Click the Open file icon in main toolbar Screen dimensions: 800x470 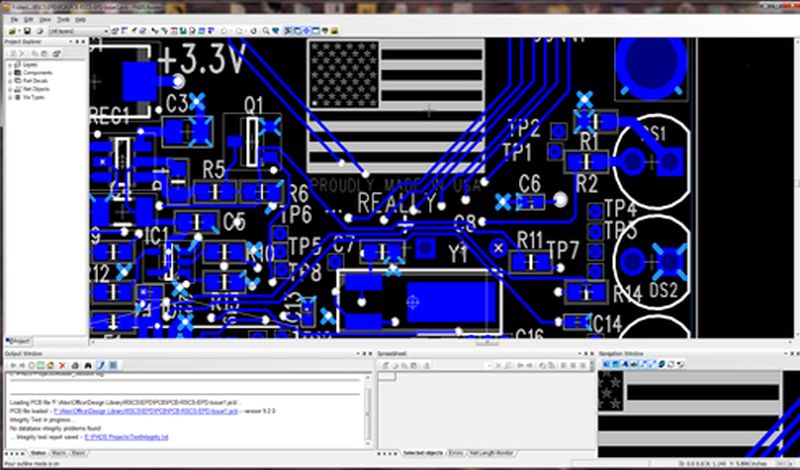click(x=12, y=31)
